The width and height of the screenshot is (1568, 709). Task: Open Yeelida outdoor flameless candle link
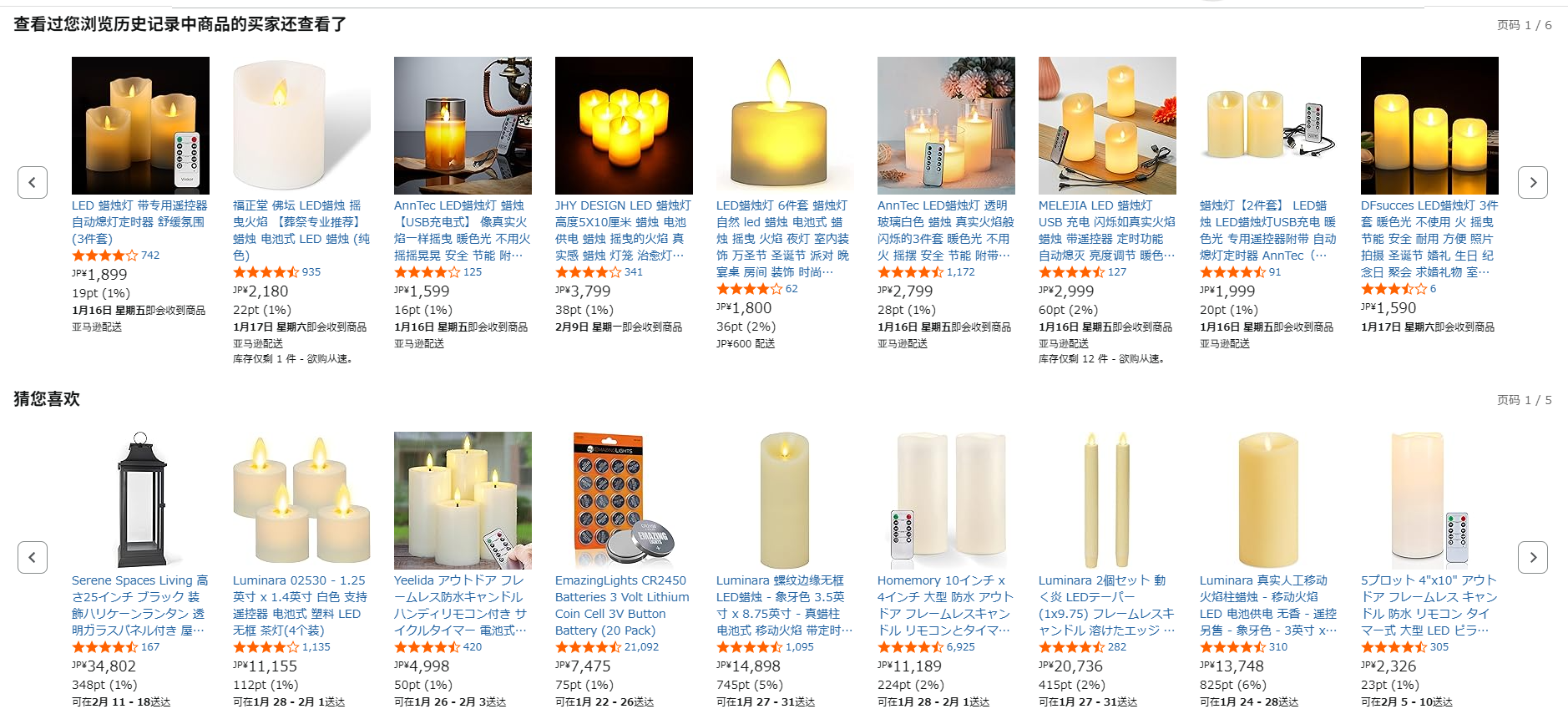463,605
